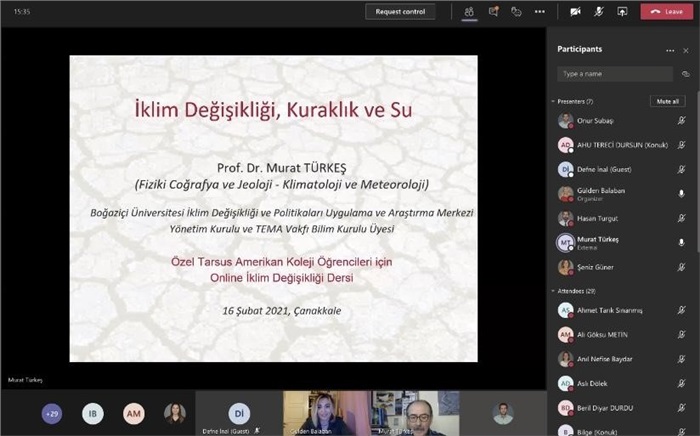Click Onur Subaşı profile photo avatar
Image resolution: width=700 pixels, height=436 pixels.
pos(566,120)
